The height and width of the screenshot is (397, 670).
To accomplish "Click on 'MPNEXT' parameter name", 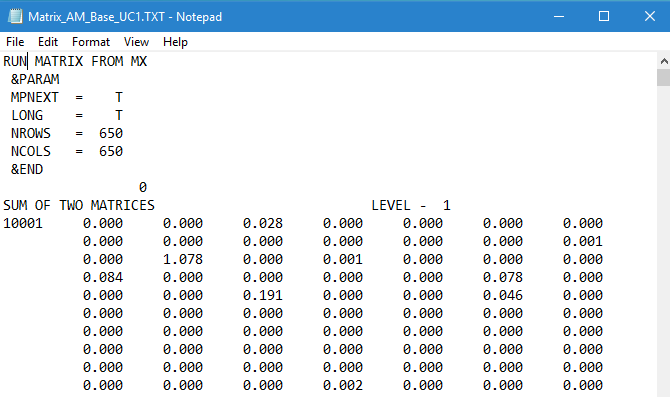I will coord(35,97).
